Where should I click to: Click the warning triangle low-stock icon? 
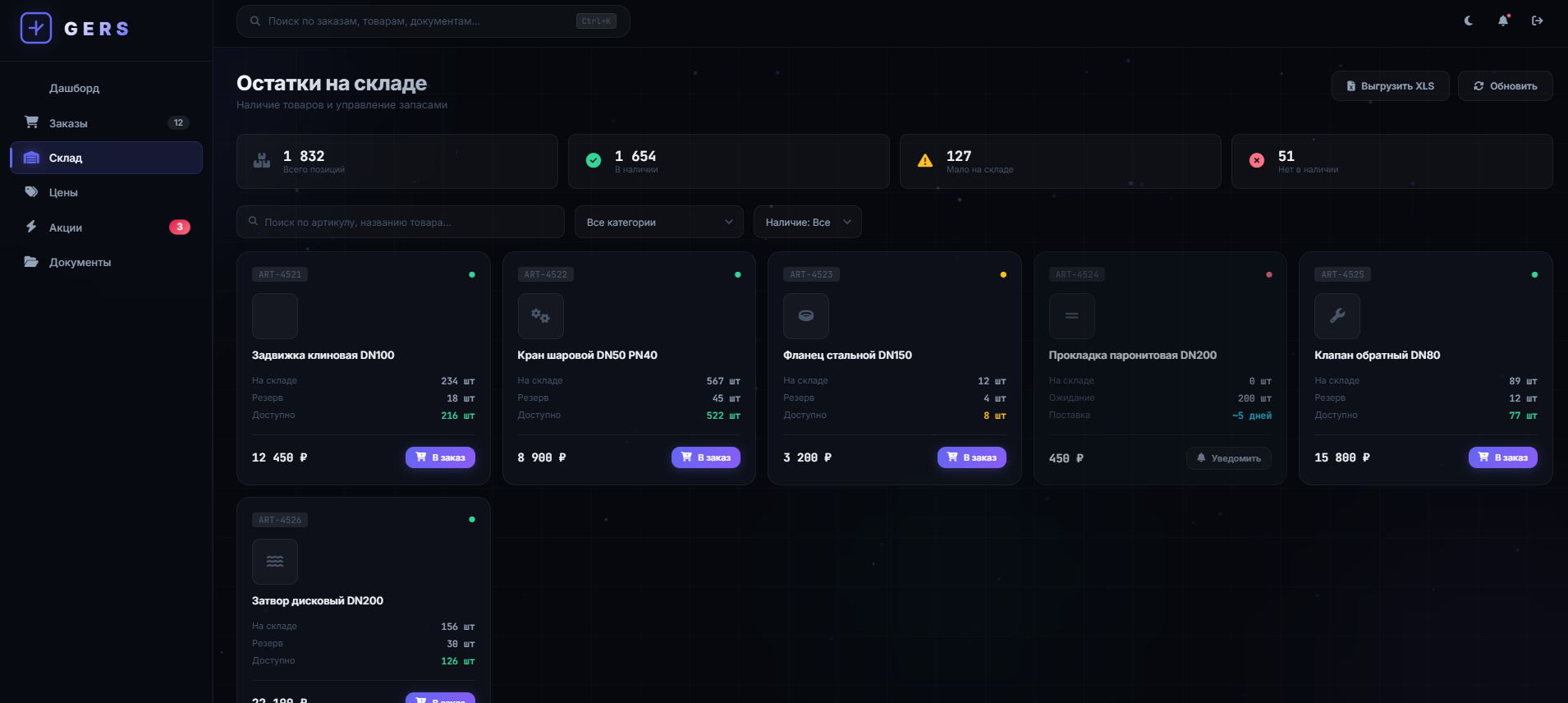coord(925,161)
